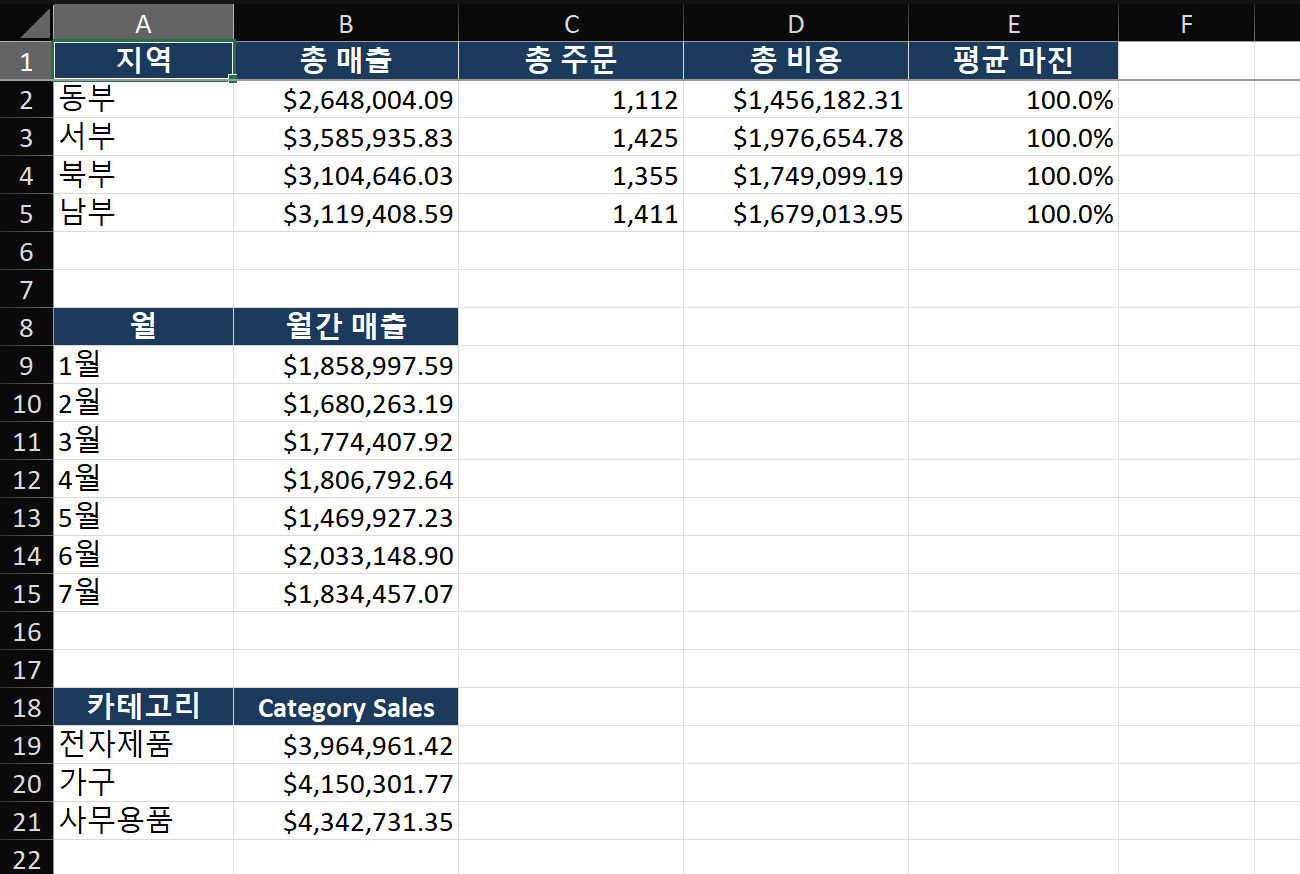Select 100.0% margin cell in 남부 row

1013,213
